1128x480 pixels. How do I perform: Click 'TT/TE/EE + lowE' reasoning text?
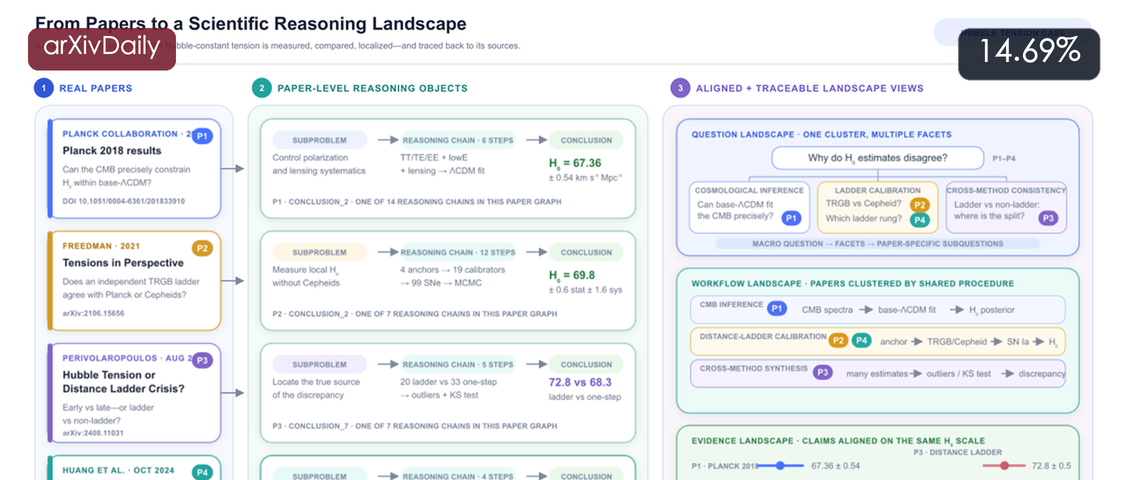[435, 158]
